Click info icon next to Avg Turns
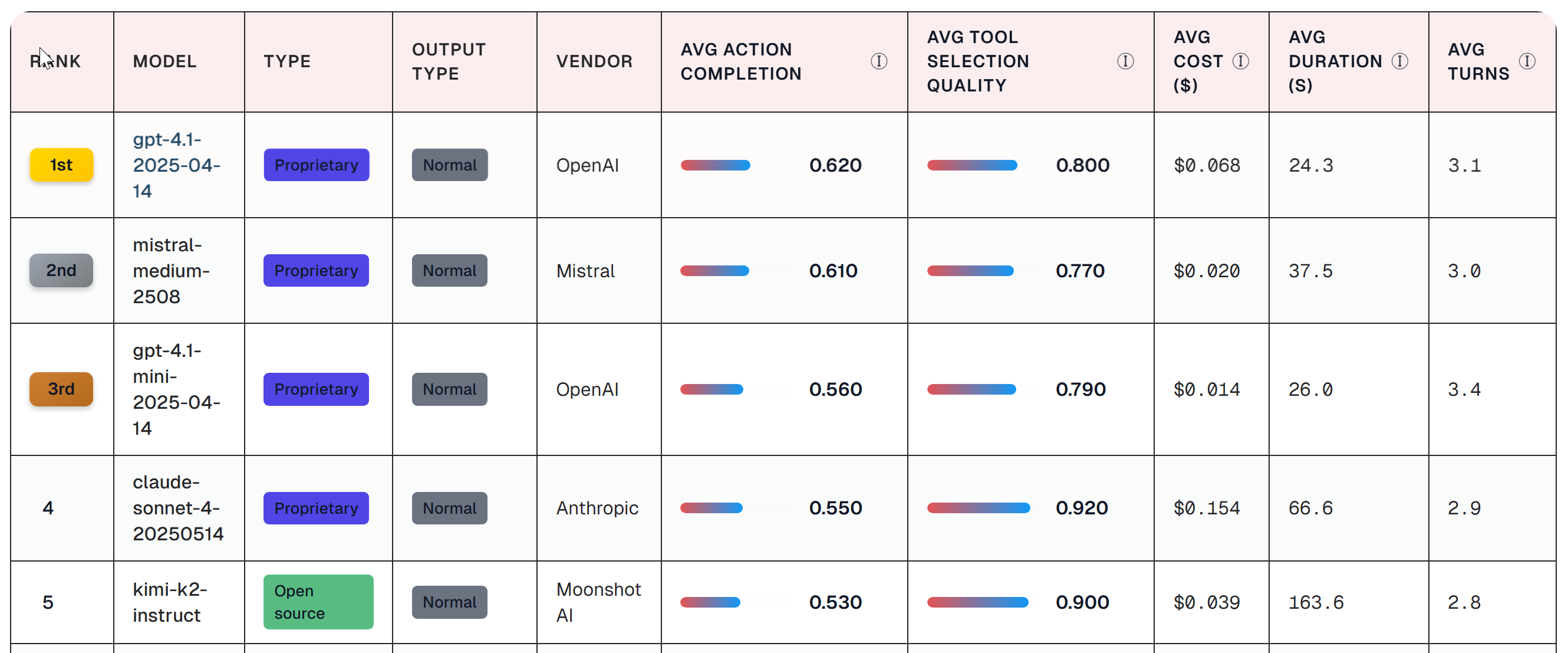 pos(1527,61)
